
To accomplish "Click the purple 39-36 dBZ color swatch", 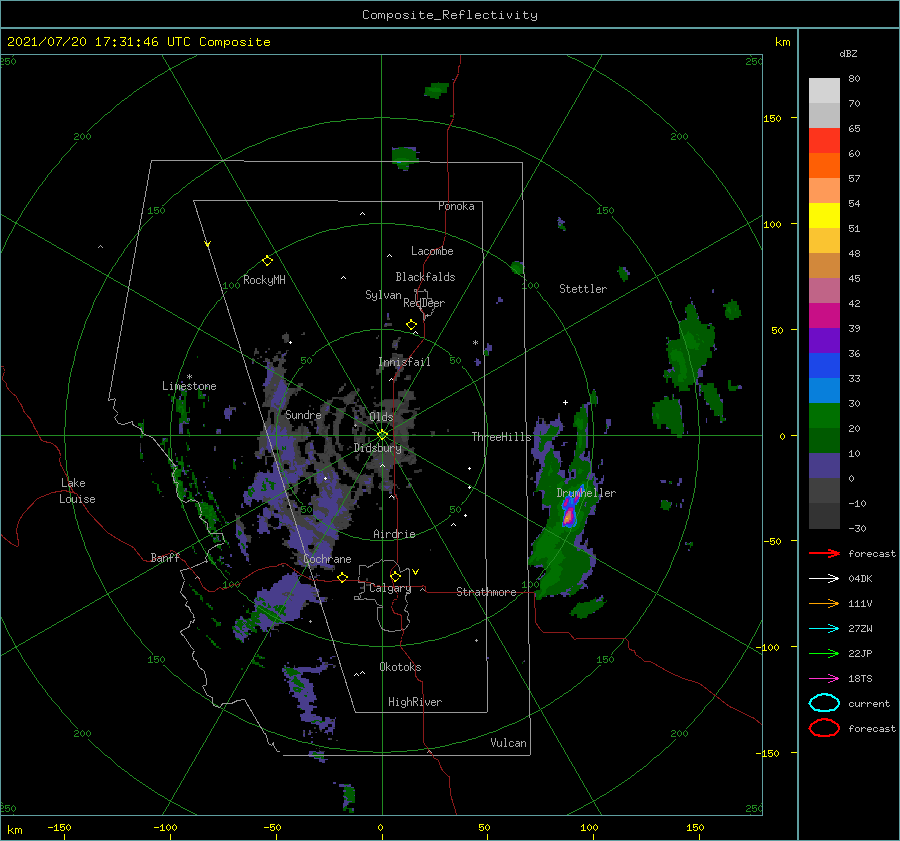I will pos(824,340).
